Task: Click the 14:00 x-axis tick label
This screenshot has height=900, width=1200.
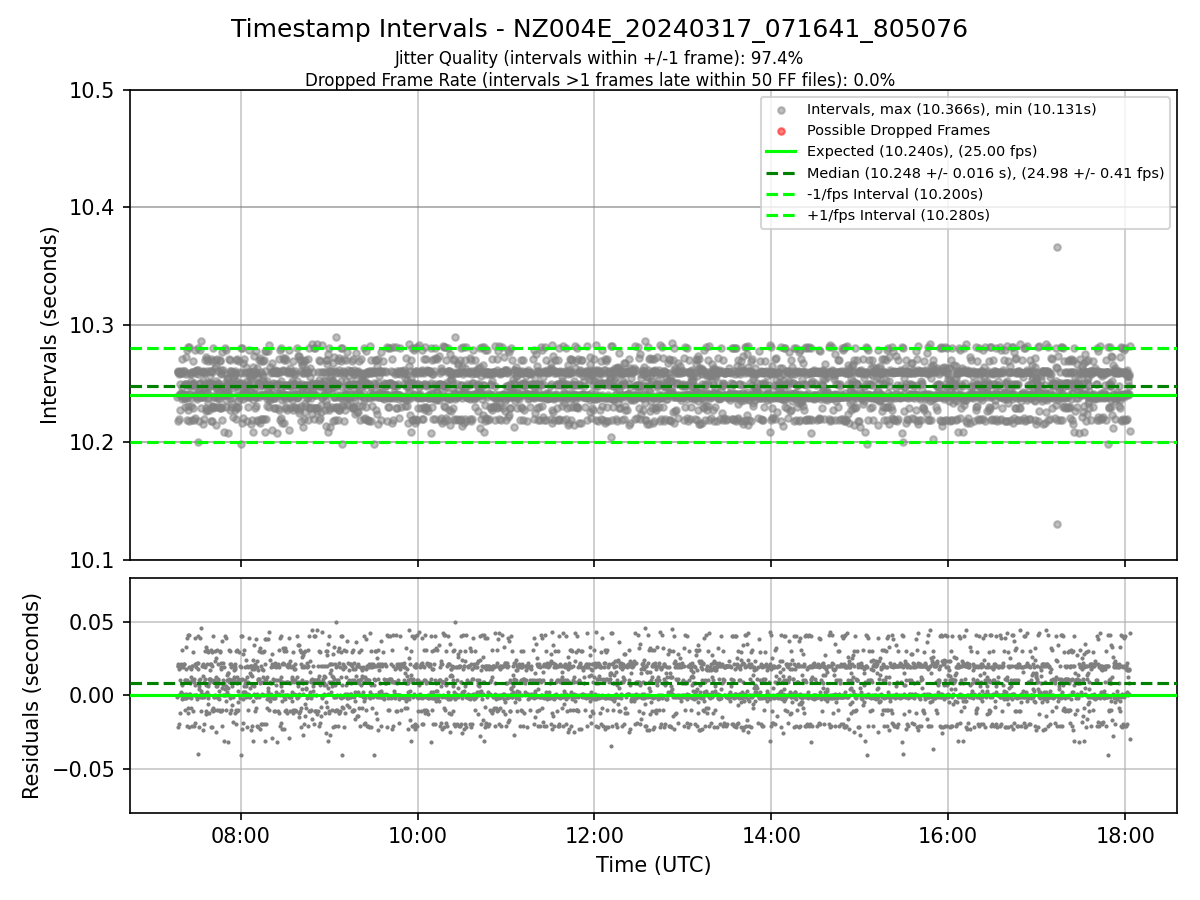Action: (x=771, y=834)
